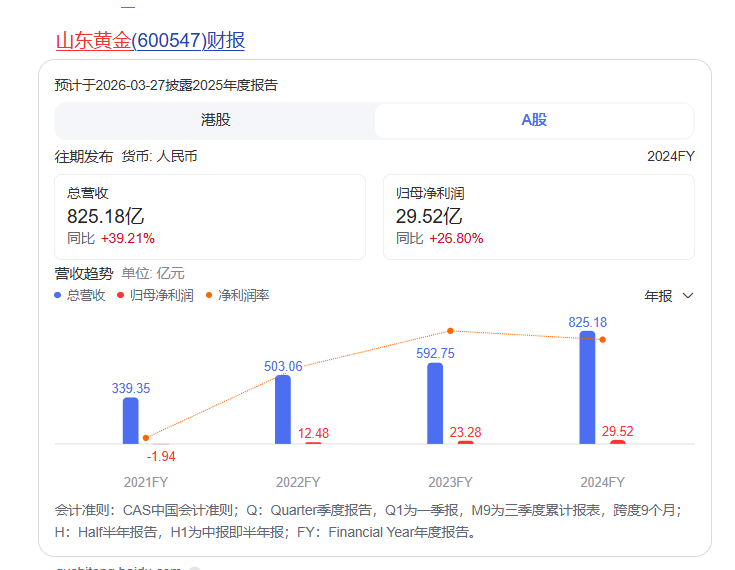Click the 总营收 825.18亿 summary card

(211, 217)
